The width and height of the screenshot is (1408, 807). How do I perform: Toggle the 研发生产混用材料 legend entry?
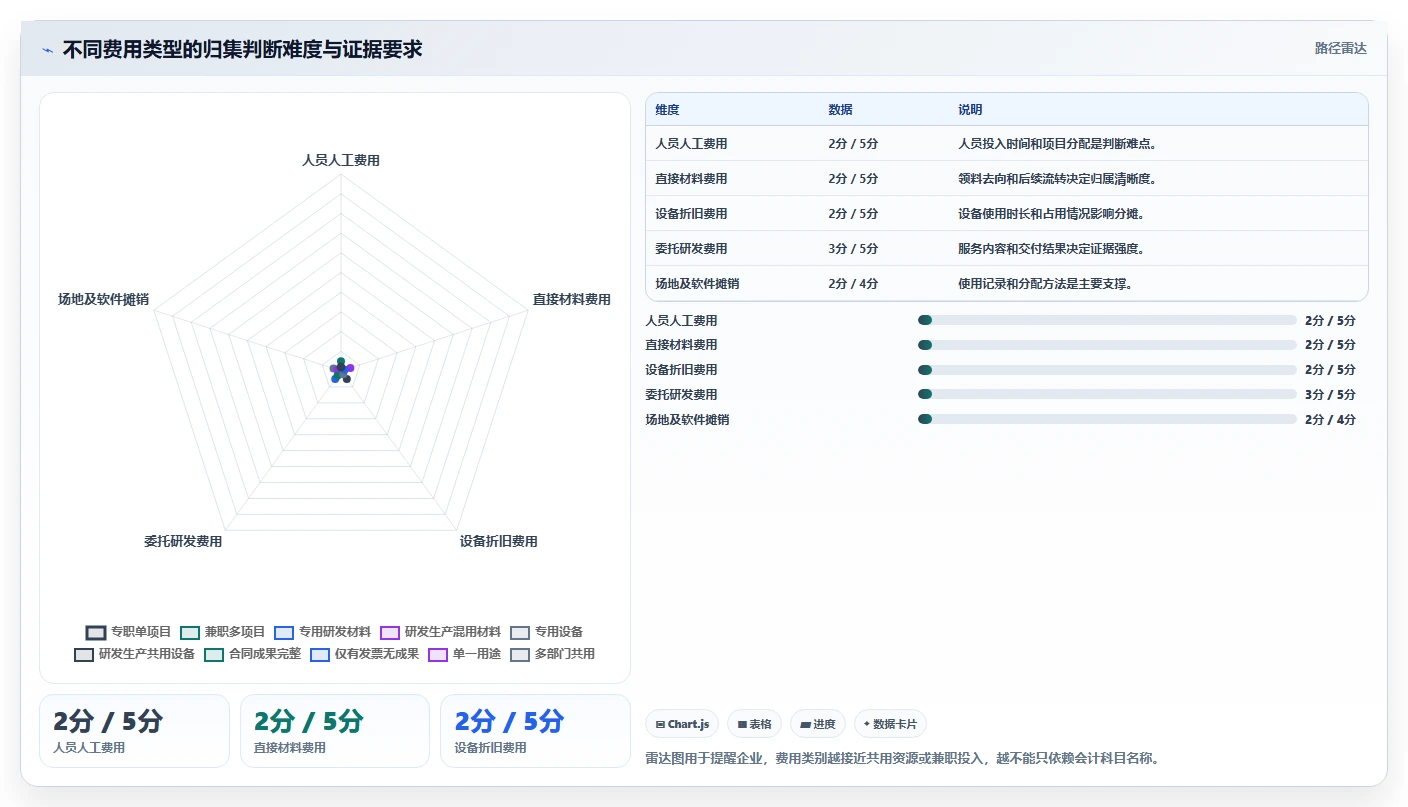[x=441, y=632]
